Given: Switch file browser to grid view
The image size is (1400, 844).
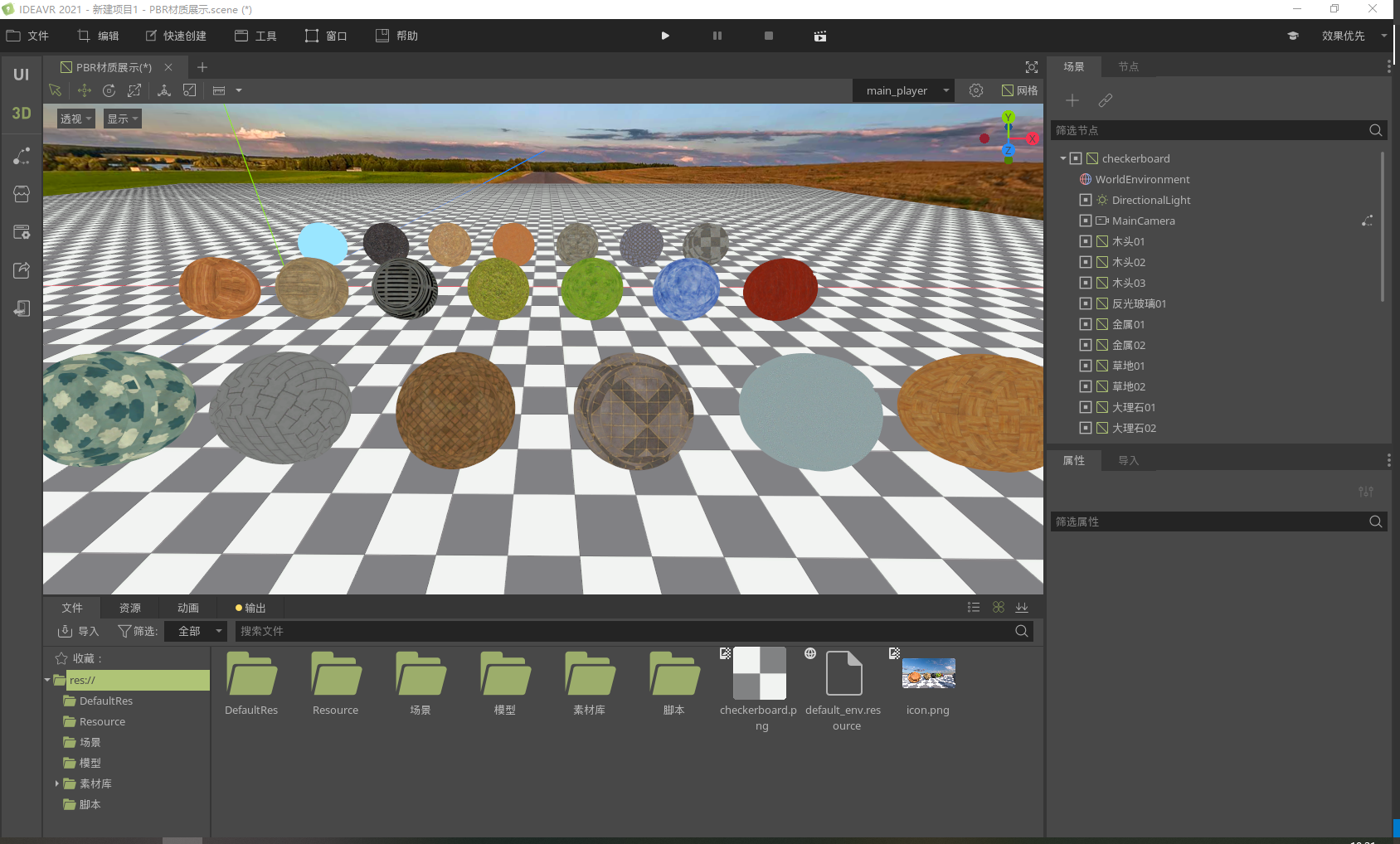Looking at the screenshot, I should [x=999, y=608].
